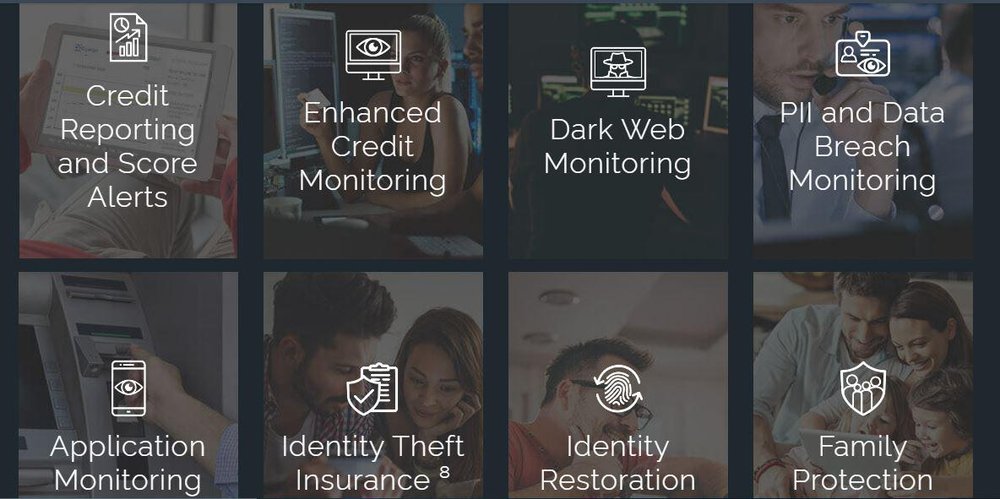Click footnote 8 beside Identity Theft Insurance
Viewport: 1000px width, 499px height.
pyautogui.click(x=445, y=473)
